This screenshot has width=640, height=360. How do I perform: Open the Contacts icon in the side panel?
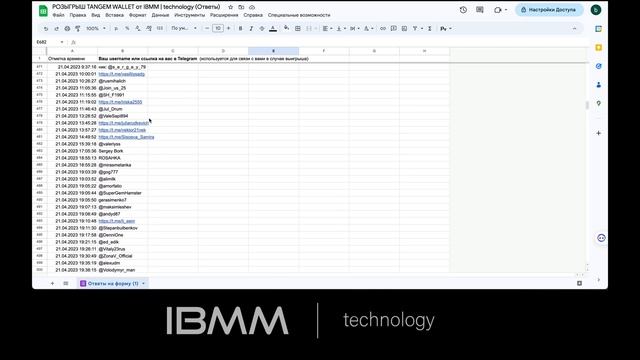[x=599, y=85]
